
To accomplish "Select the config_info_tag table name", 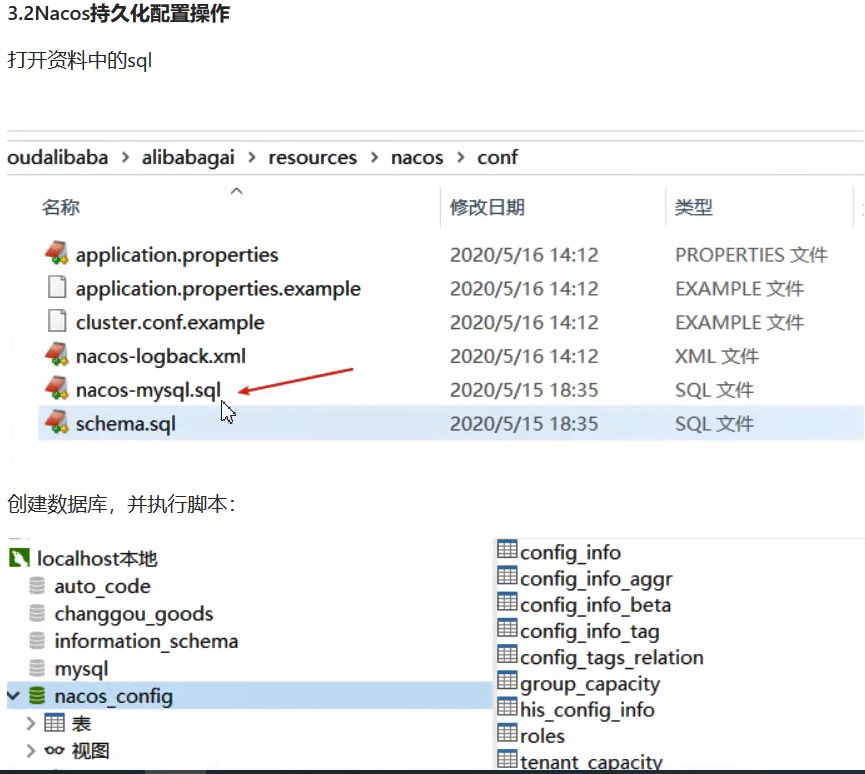I will click(x=590, y=631).
